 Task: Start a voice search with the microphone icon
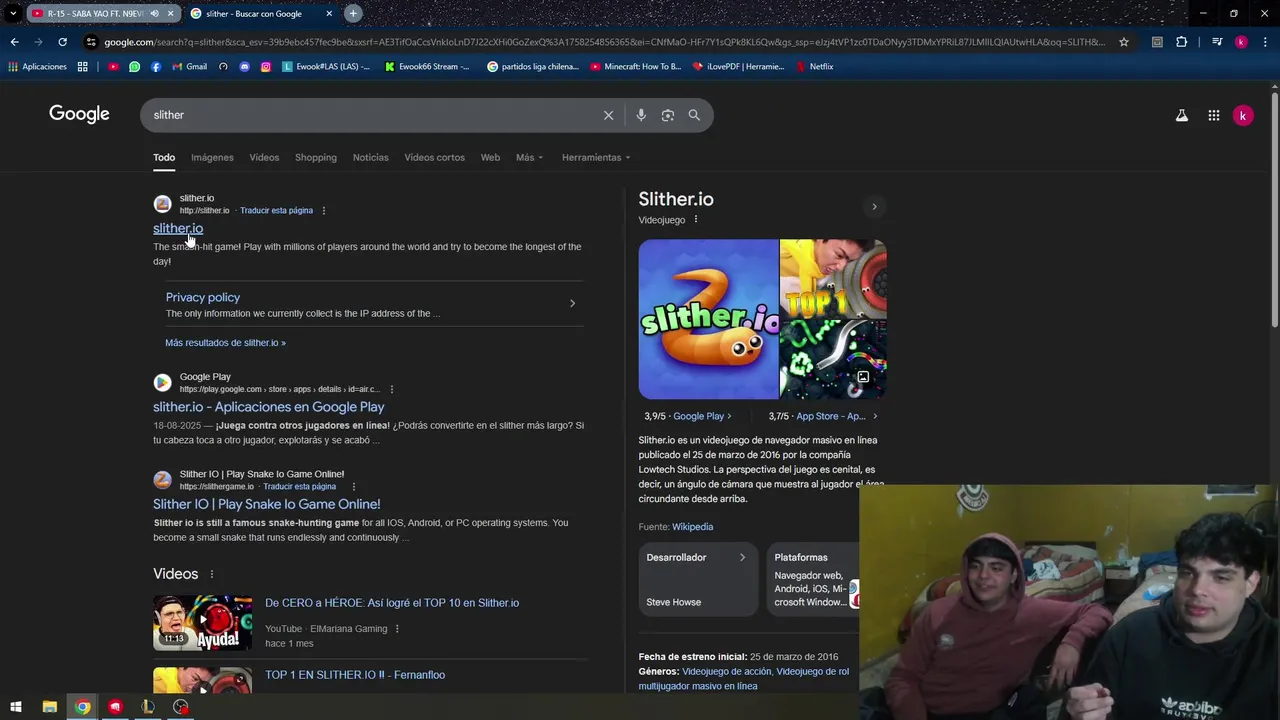tap(641, 115)
